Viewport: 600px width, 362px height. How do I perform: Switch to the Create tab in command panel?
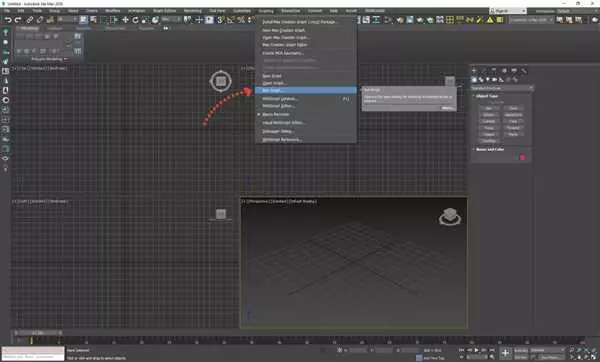[474, 71]
